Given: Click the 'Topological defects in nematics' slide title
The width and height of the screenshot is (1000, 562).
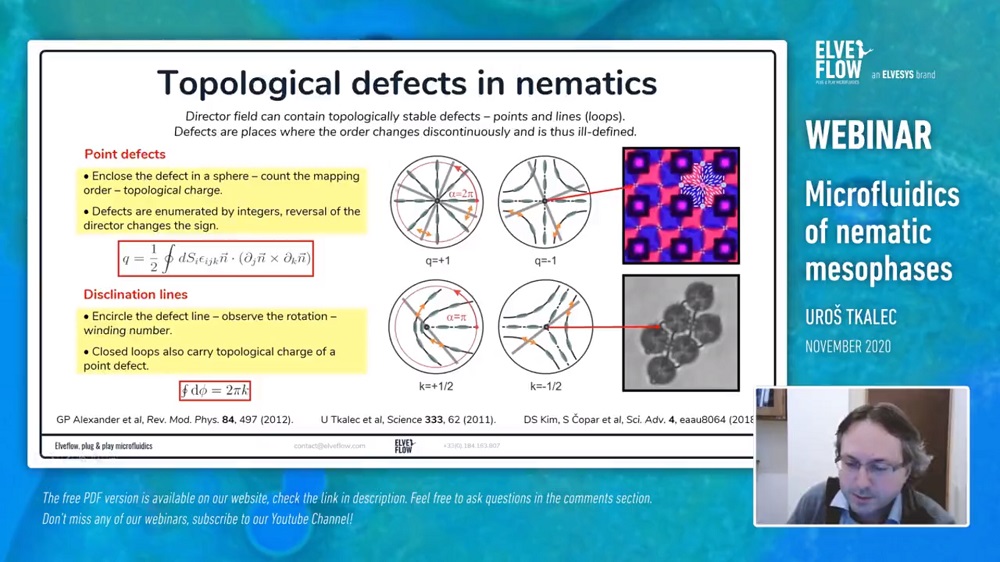Looking at the screenshot, I should 407,82.
